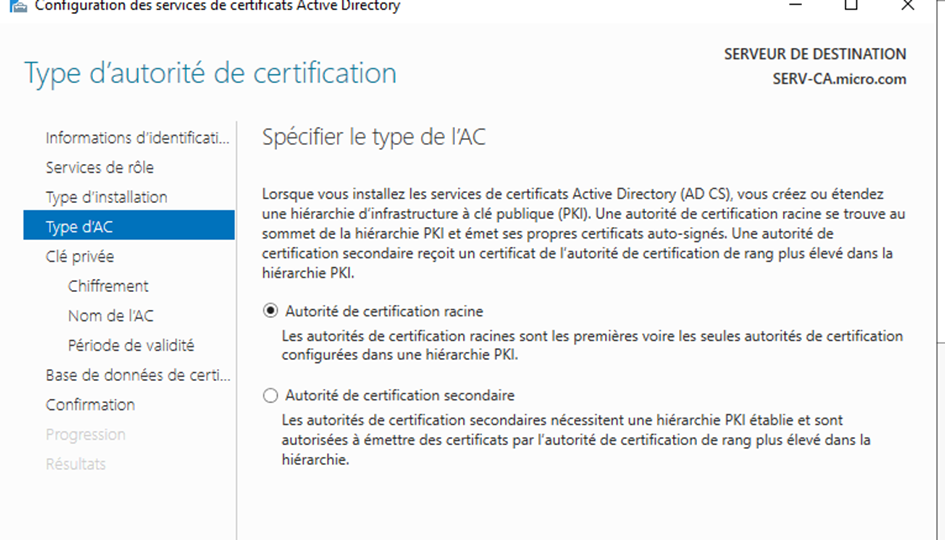The height and width of the screenshot is (540, 945).
Task: Open the Type d'installation step
Action: point(107,197)
